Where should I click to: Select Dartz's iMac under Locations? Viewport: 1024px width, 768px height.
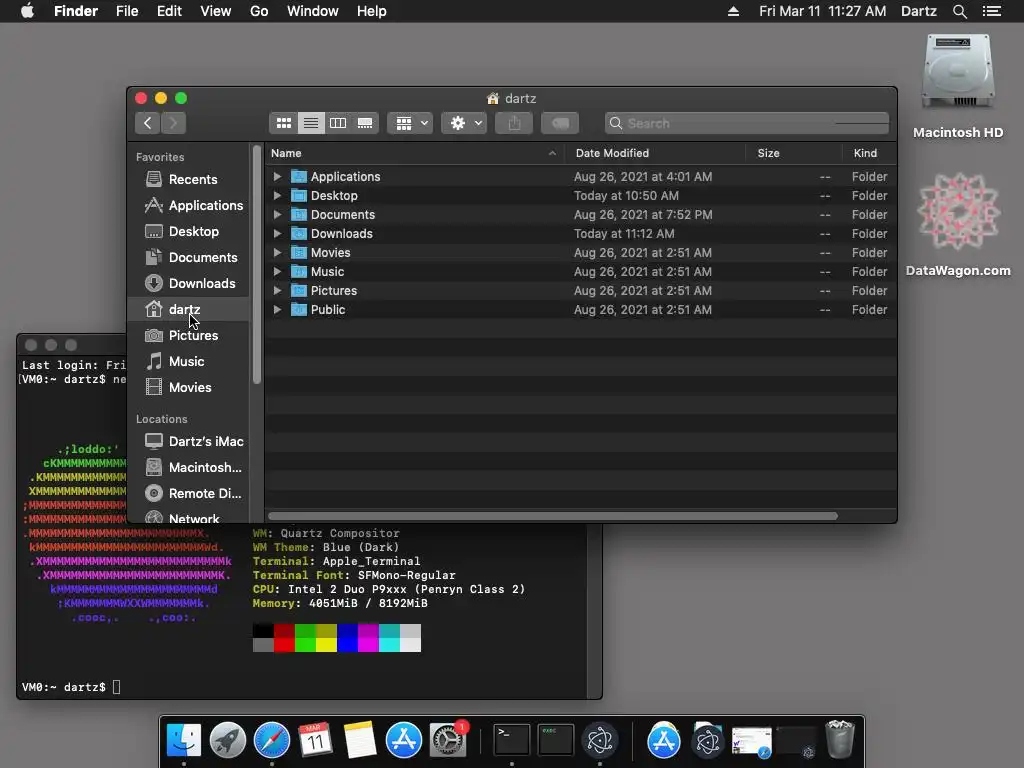pos(189,441)
